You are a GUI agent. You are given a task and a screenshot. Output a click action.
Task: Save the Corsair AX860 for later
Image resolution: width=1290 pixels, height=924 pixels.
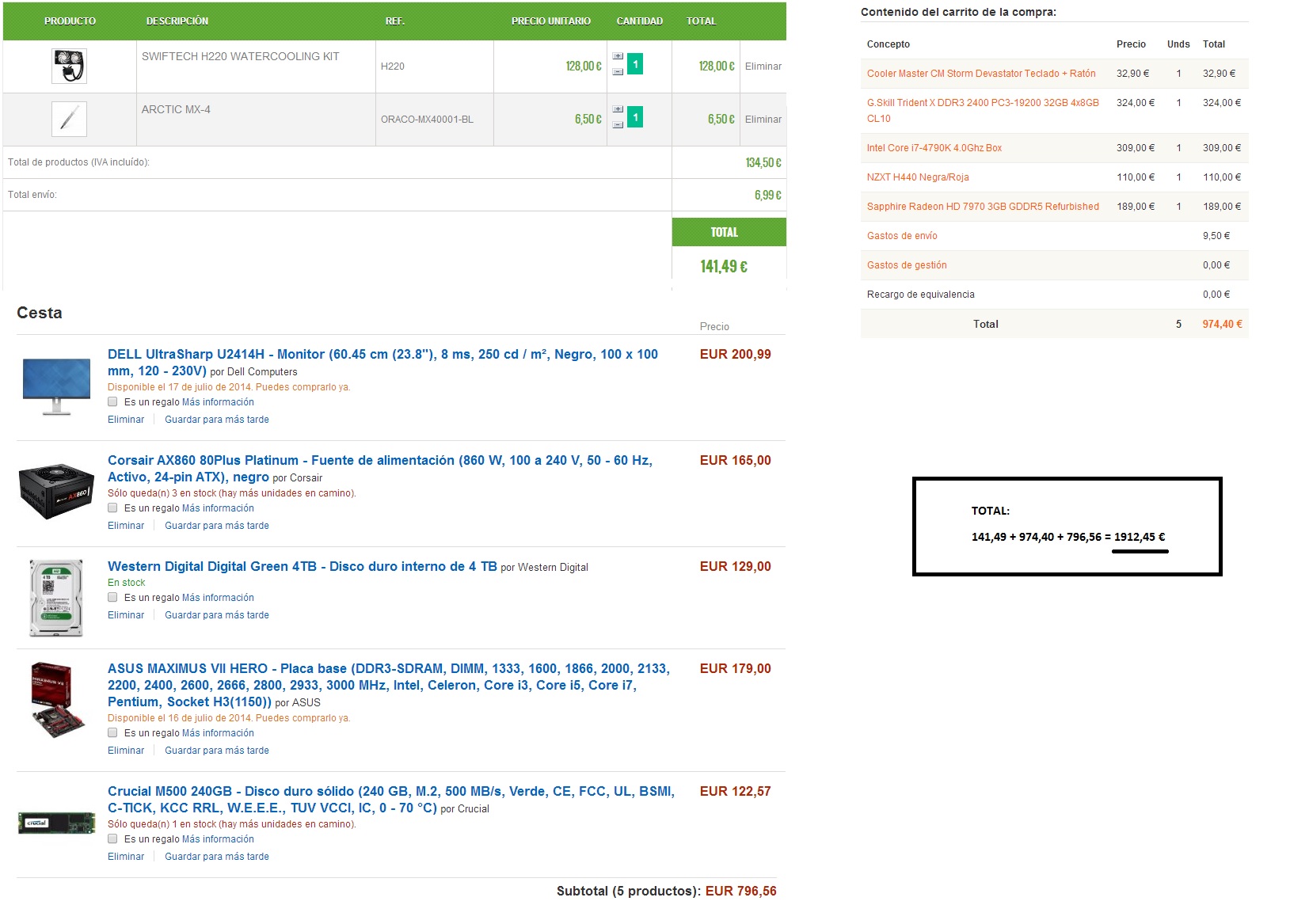coord(217,526)
